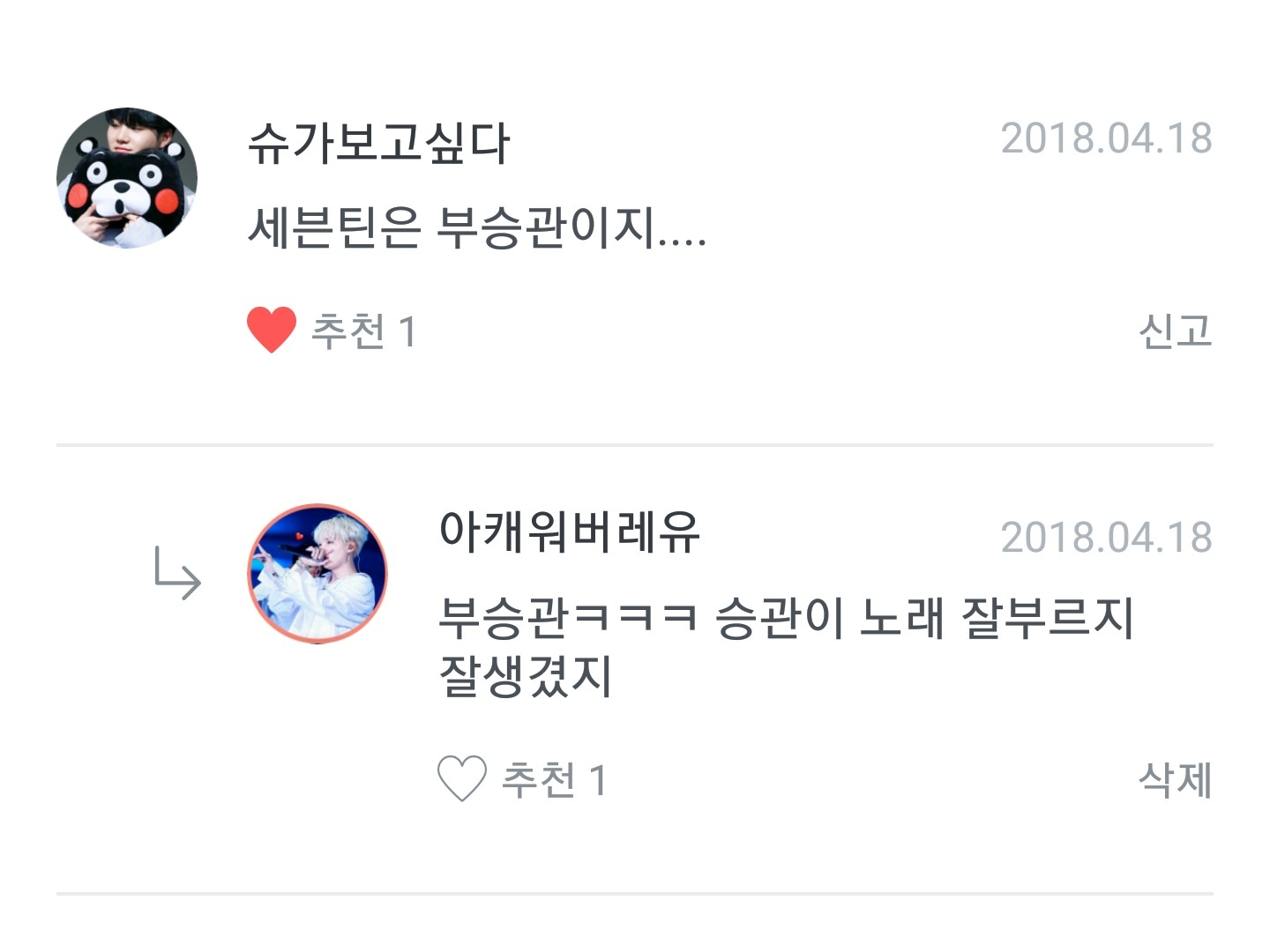Click the reply arrow indicator icon
This screenshot has height=952, width=1270.
177,573
